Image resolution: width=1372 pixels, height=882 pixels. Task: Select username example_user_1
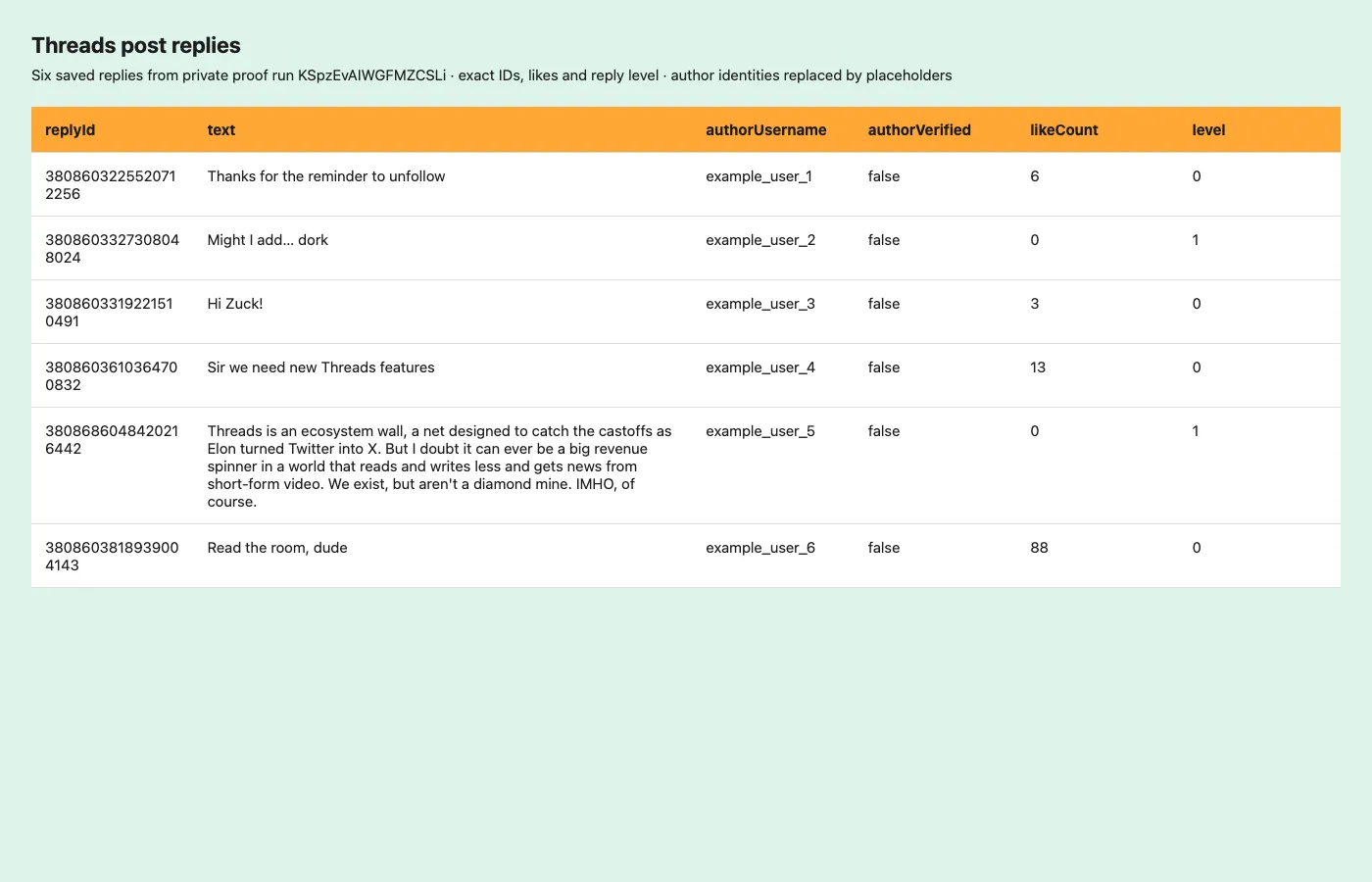tap(759, 176)
